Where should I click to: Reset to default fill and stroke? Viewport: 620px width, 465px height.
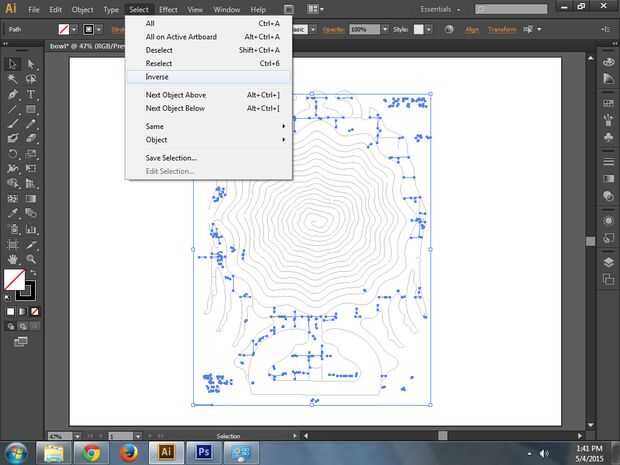[8, 297]
